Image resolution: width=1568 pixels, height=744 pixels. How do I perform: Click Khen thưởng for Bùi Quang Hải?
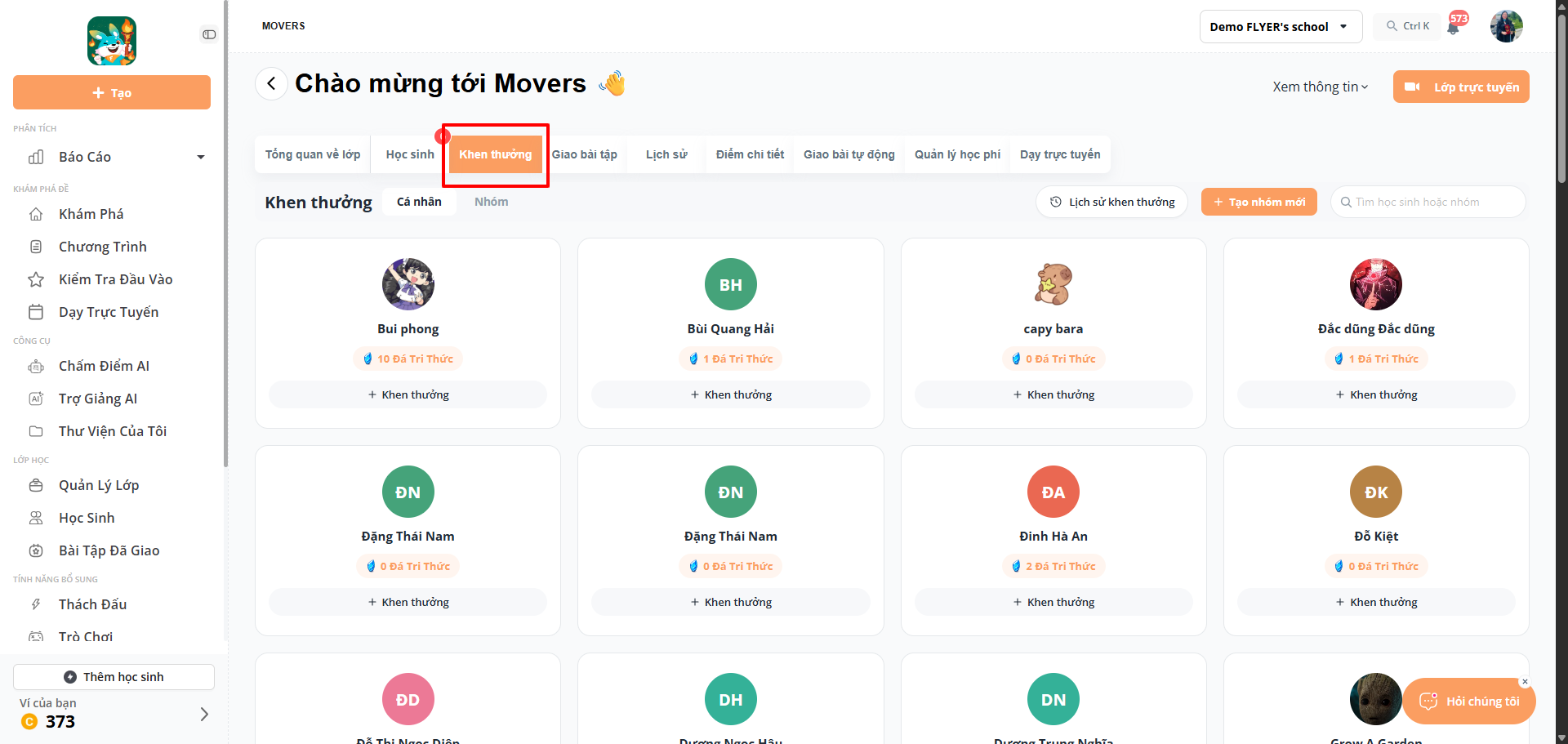(731, 394)
